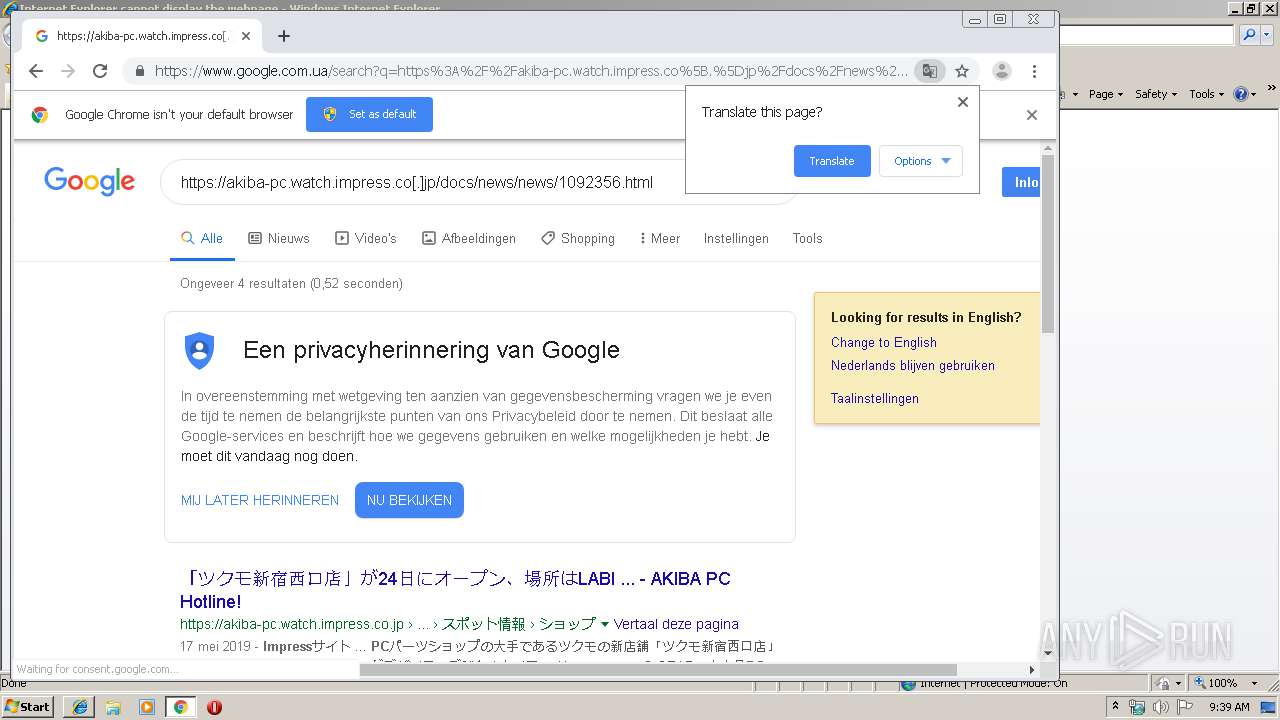Click the red Opera taskbar icon
The width and height of the screenshot is (1280, 720).
click(x=214, y=707)
